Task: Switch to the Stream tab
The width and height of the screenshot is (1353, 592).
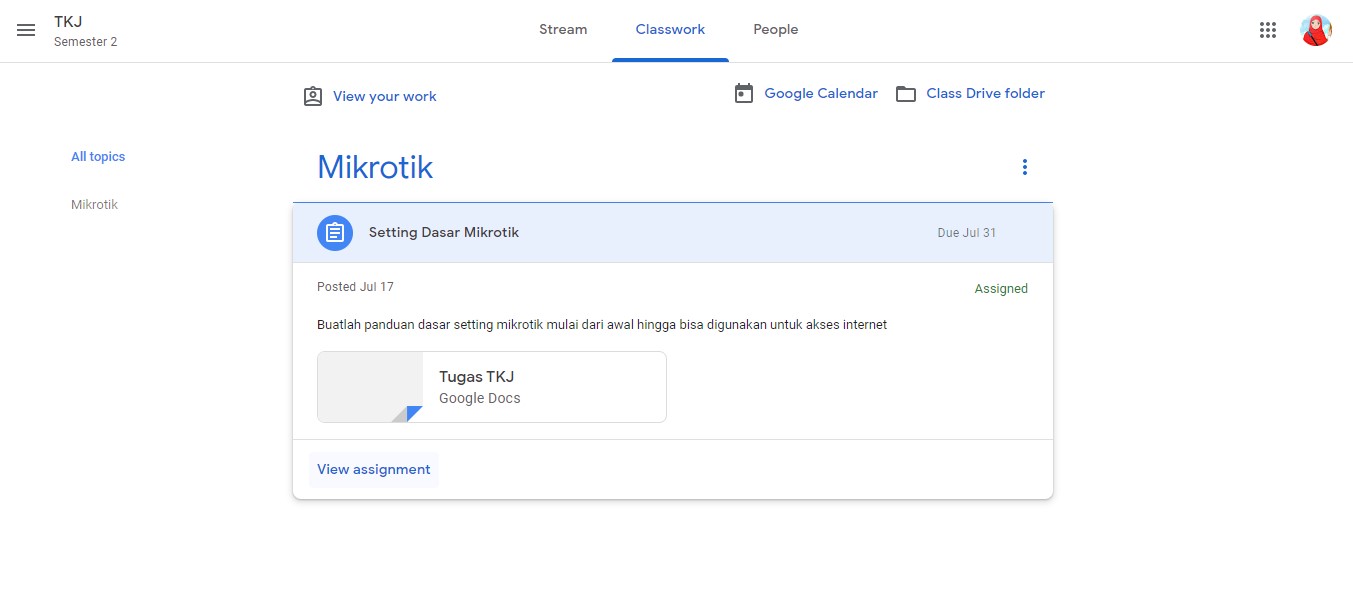Action: coord(563,30)
